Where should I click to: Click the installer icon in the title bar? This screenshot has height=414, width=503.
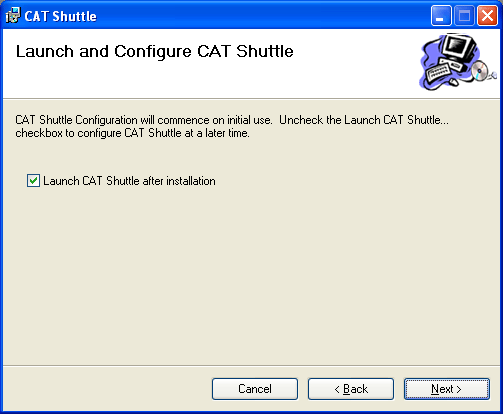click(x=13, y=15)
